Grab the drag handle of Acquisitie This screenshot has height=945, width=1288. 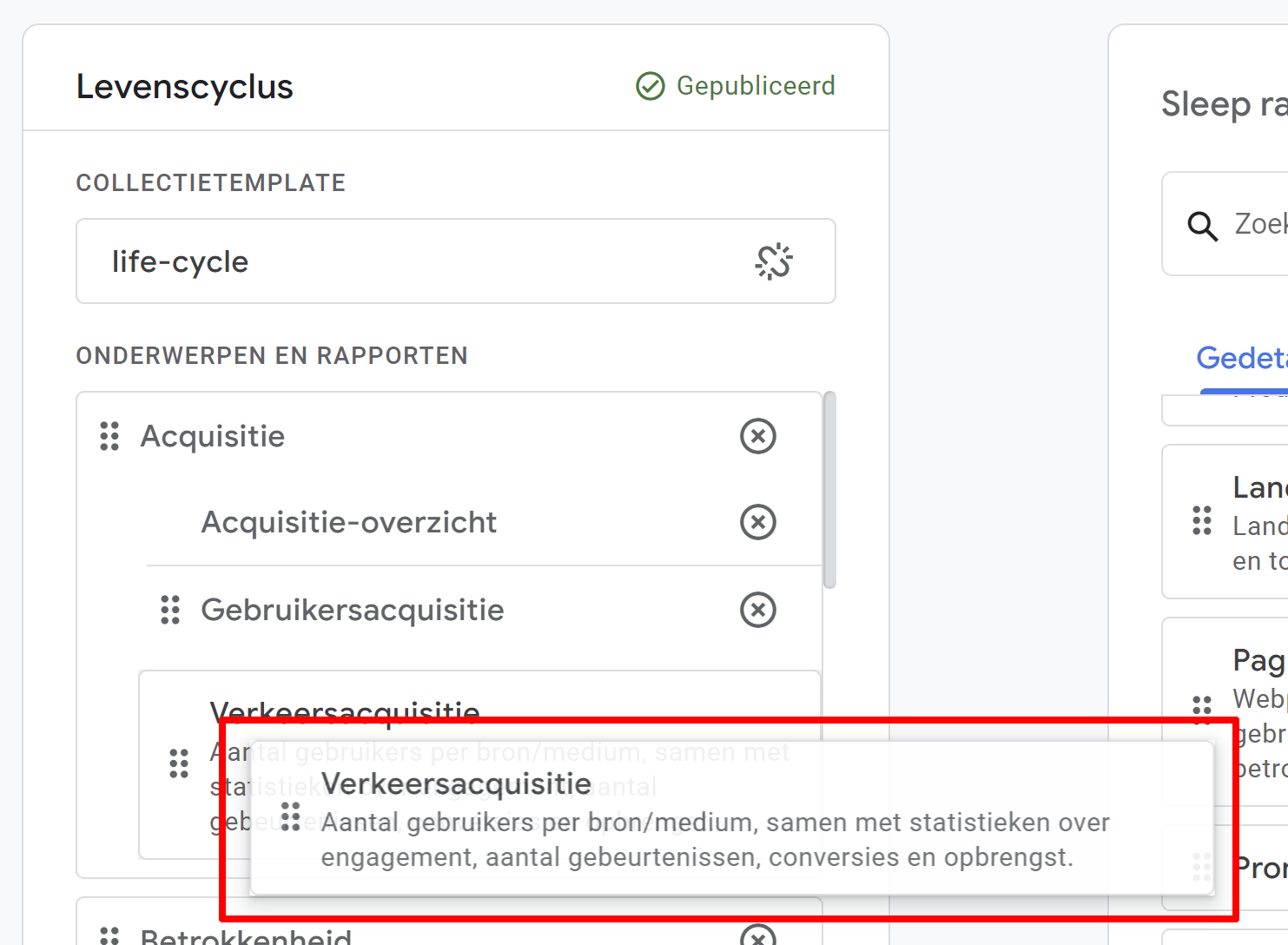point(109,436)
